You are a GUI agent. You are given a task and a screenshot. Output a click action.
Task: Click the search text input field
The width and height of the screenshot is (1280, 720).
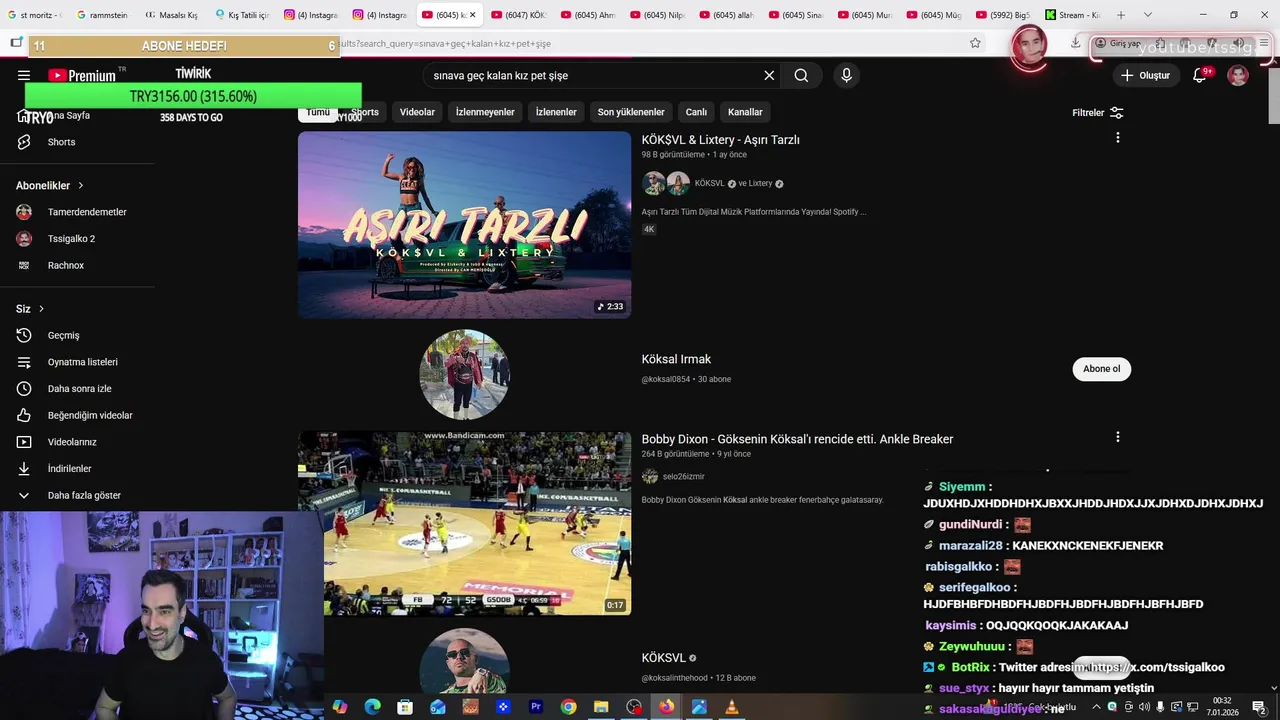[590, 75]
